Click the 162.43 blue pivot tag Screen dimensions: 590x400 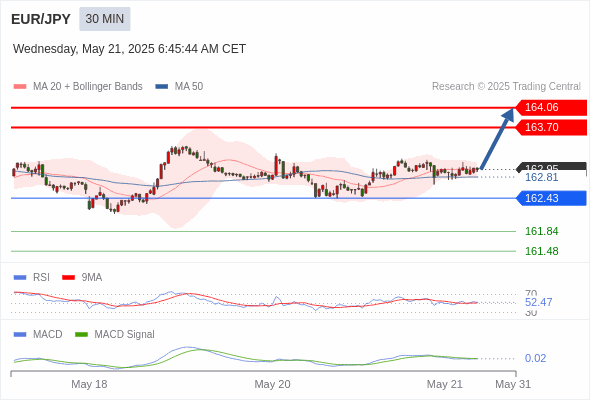(x=551, y=198)
